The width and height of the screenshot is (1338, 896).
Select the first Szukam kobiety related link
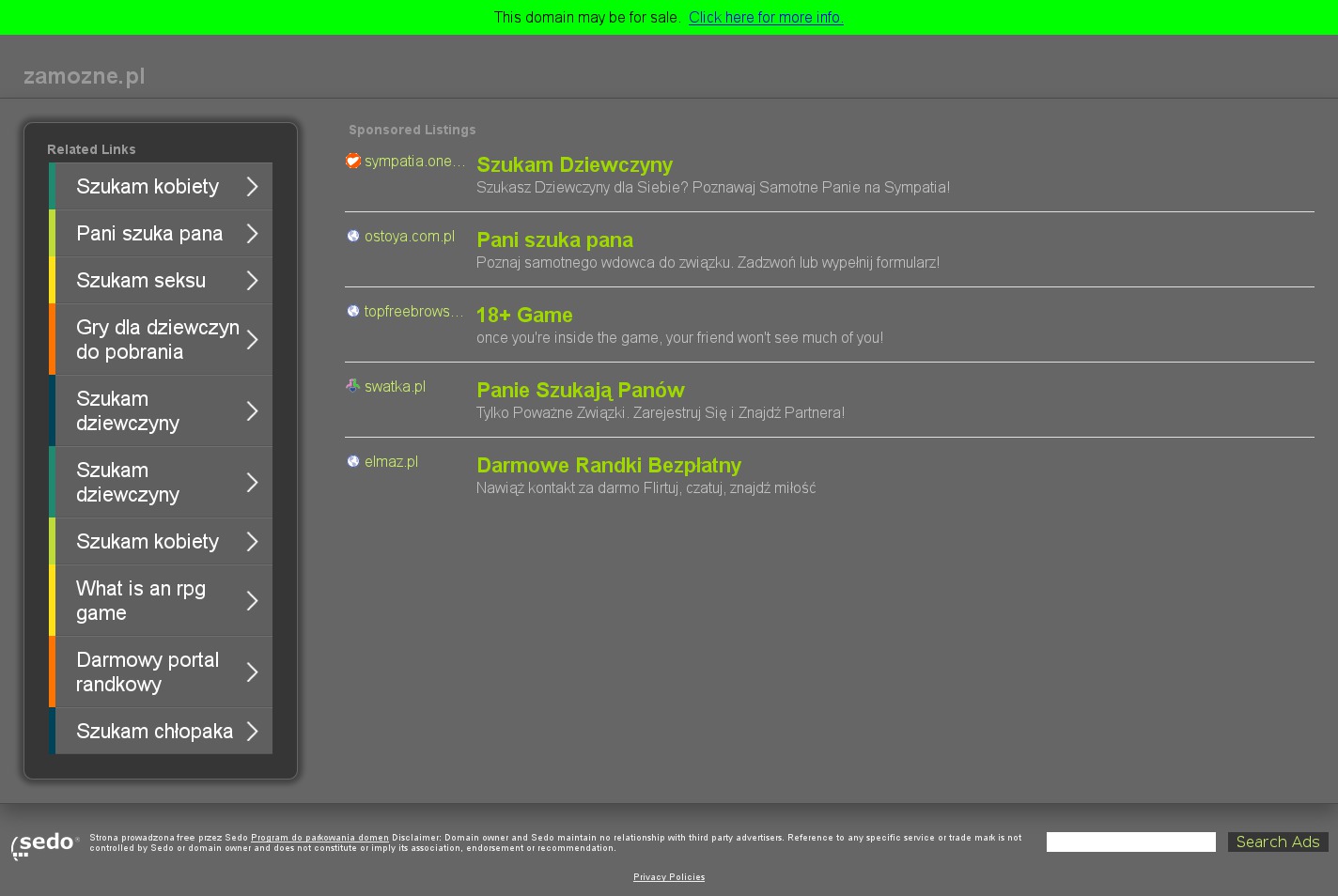click(148, 187)
